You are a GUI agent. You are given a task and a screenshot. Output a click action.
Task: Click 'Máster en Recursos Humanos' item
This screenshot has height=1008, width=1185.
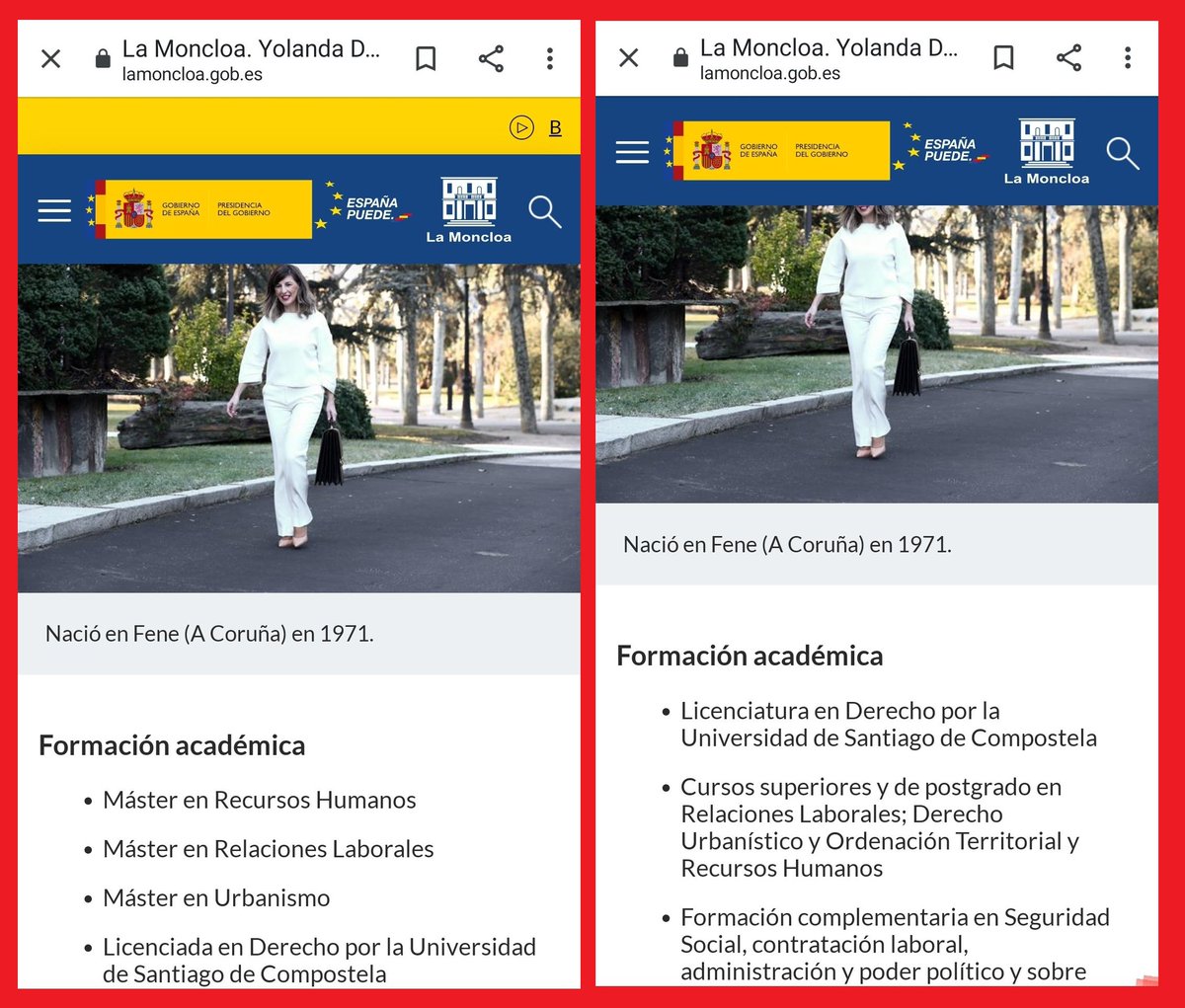point(260,800)
